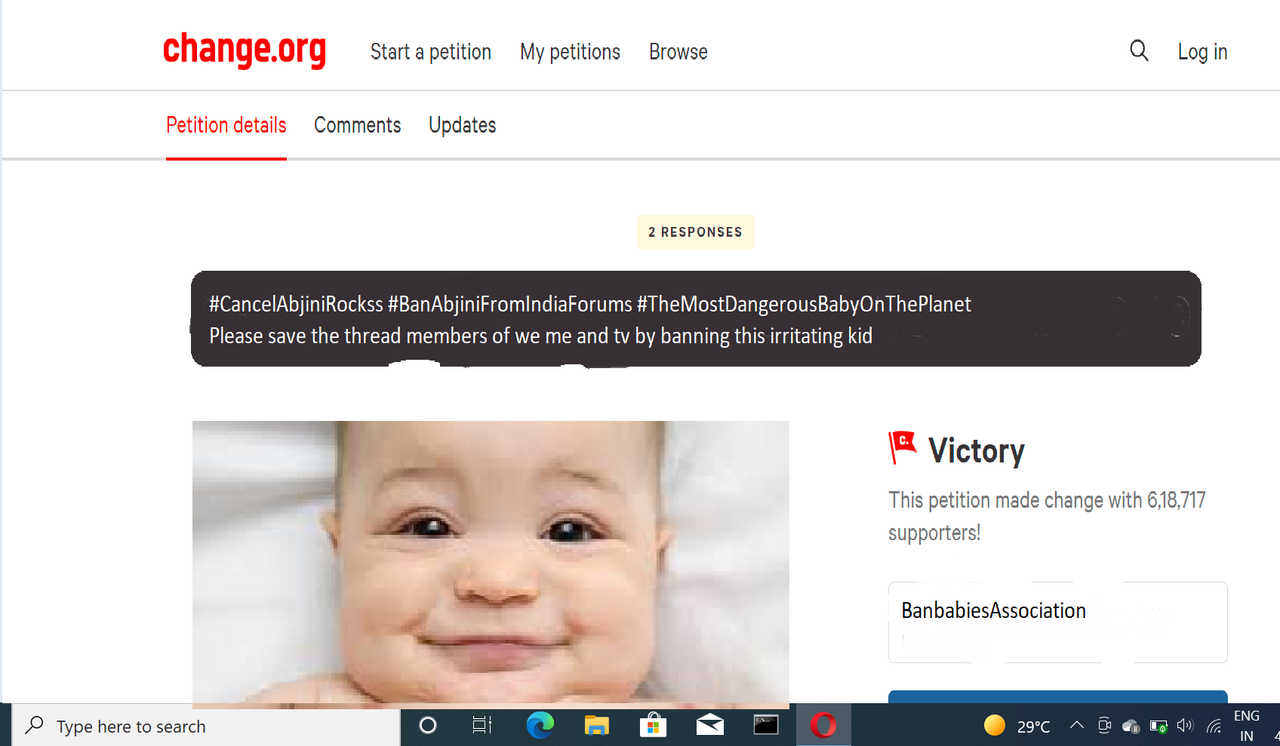Open the Browse menu

(x=678, y=52)
